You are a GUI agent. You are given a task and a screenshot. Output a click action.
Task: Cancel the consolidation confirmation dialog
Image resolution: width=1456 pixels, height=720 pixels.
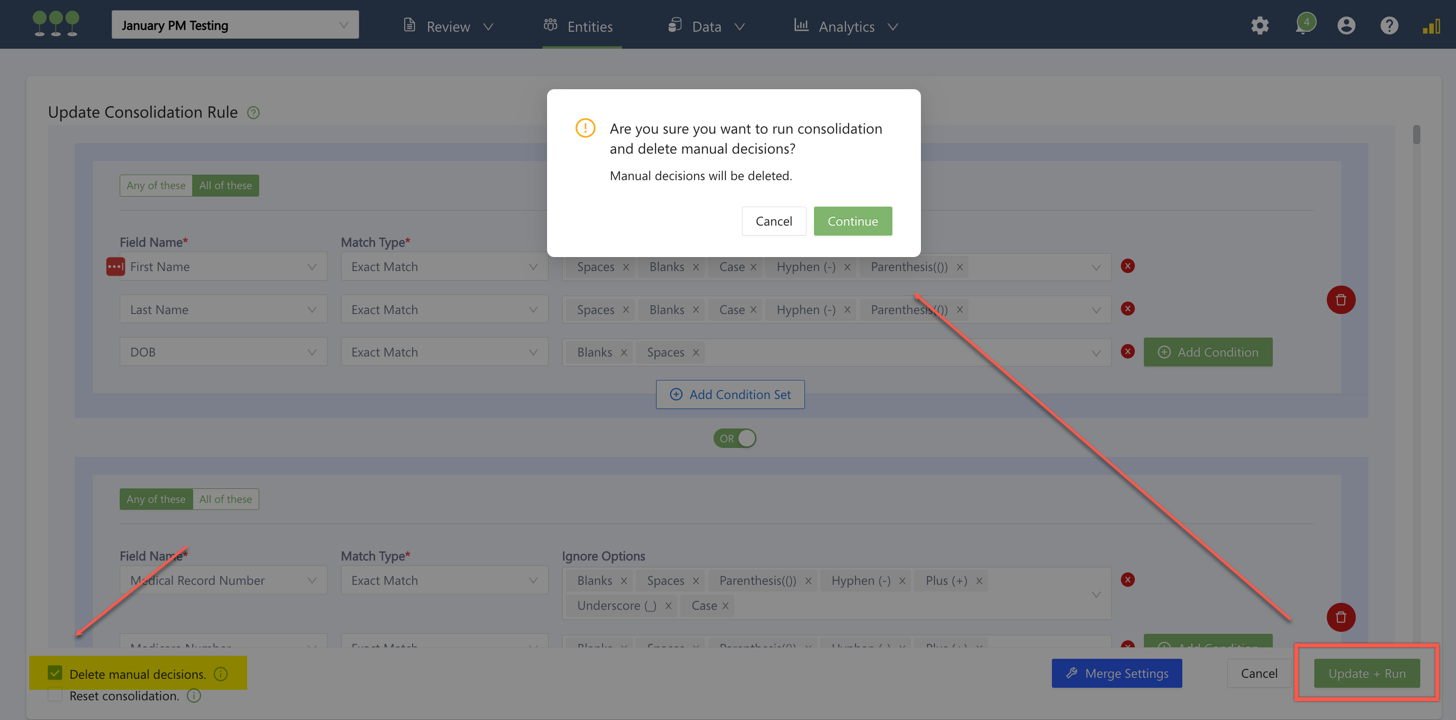click(773, 221)
